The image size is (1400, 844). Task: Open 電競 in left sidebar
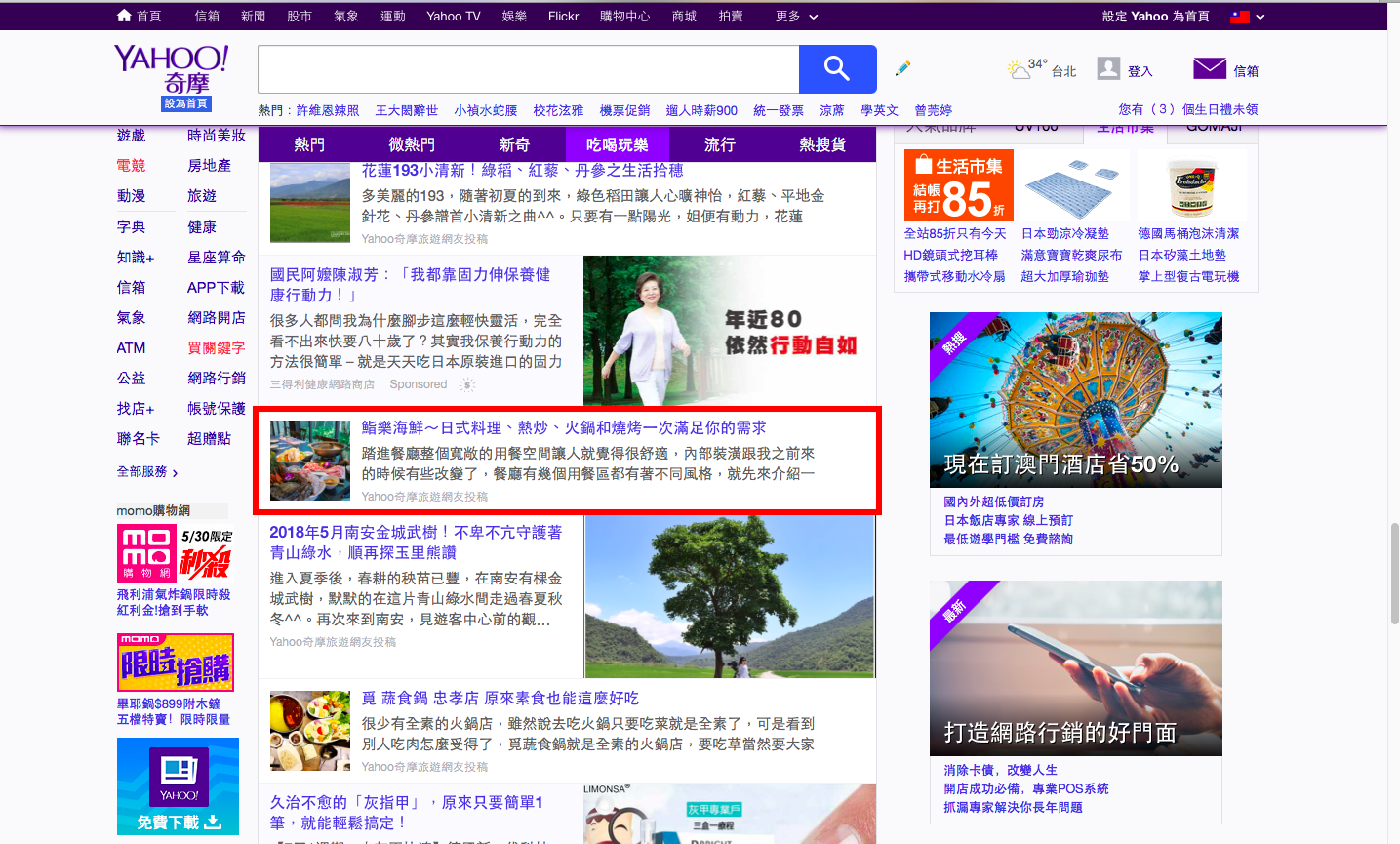[131, 166]
